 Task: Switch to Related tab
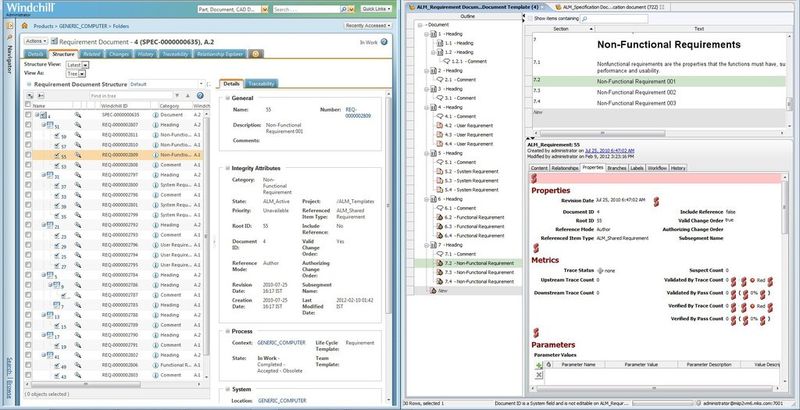point(92,54)
